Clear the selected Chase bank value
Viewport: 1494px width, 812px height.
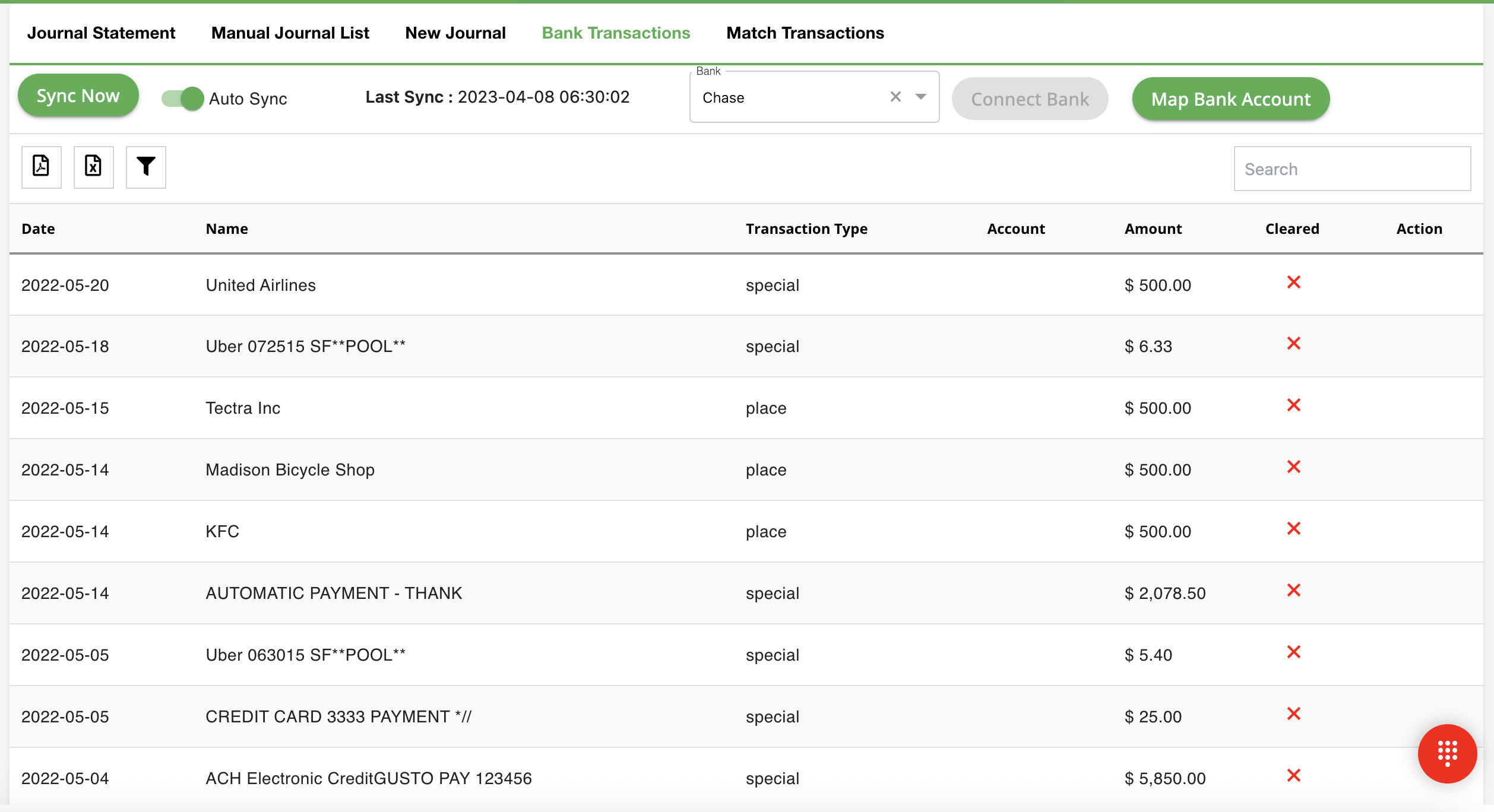(x=895, y=97)
